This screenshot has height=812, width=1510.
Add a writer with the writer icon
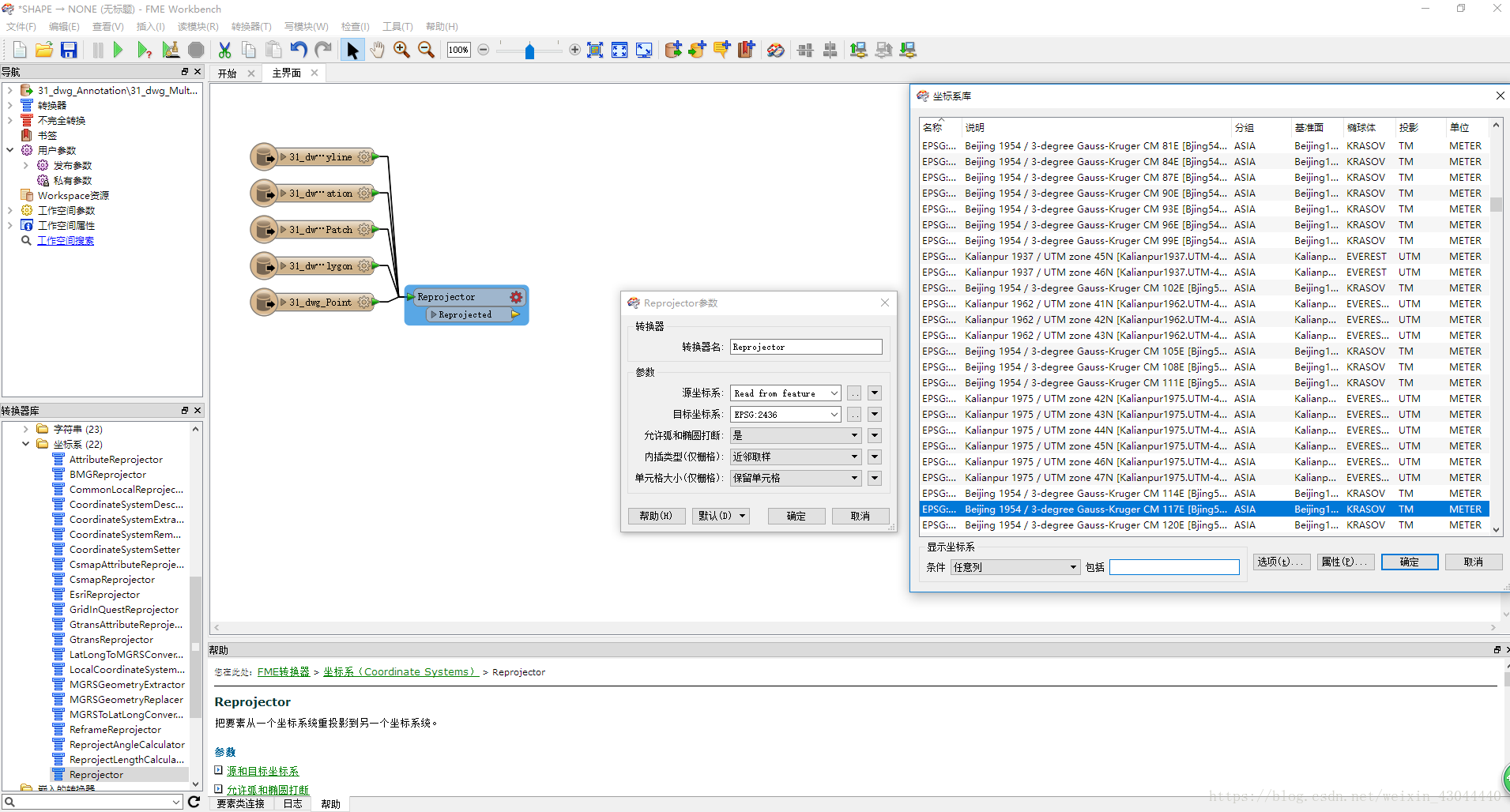[697, 50]
